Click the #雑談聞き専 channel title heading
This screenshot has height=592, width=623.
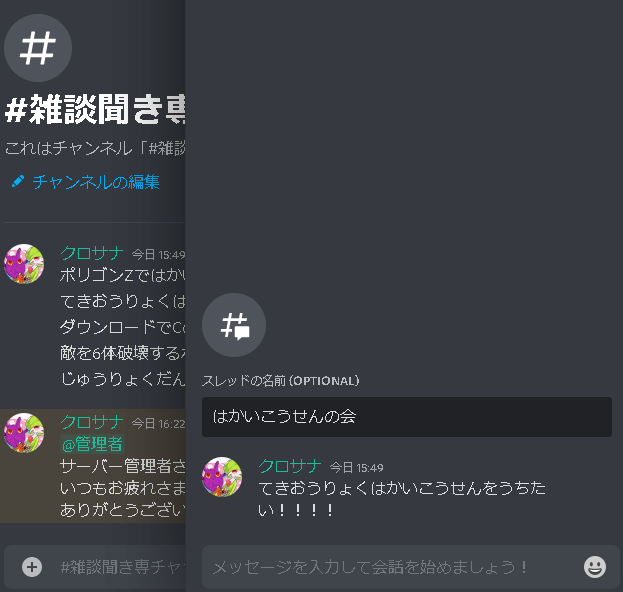95,109
